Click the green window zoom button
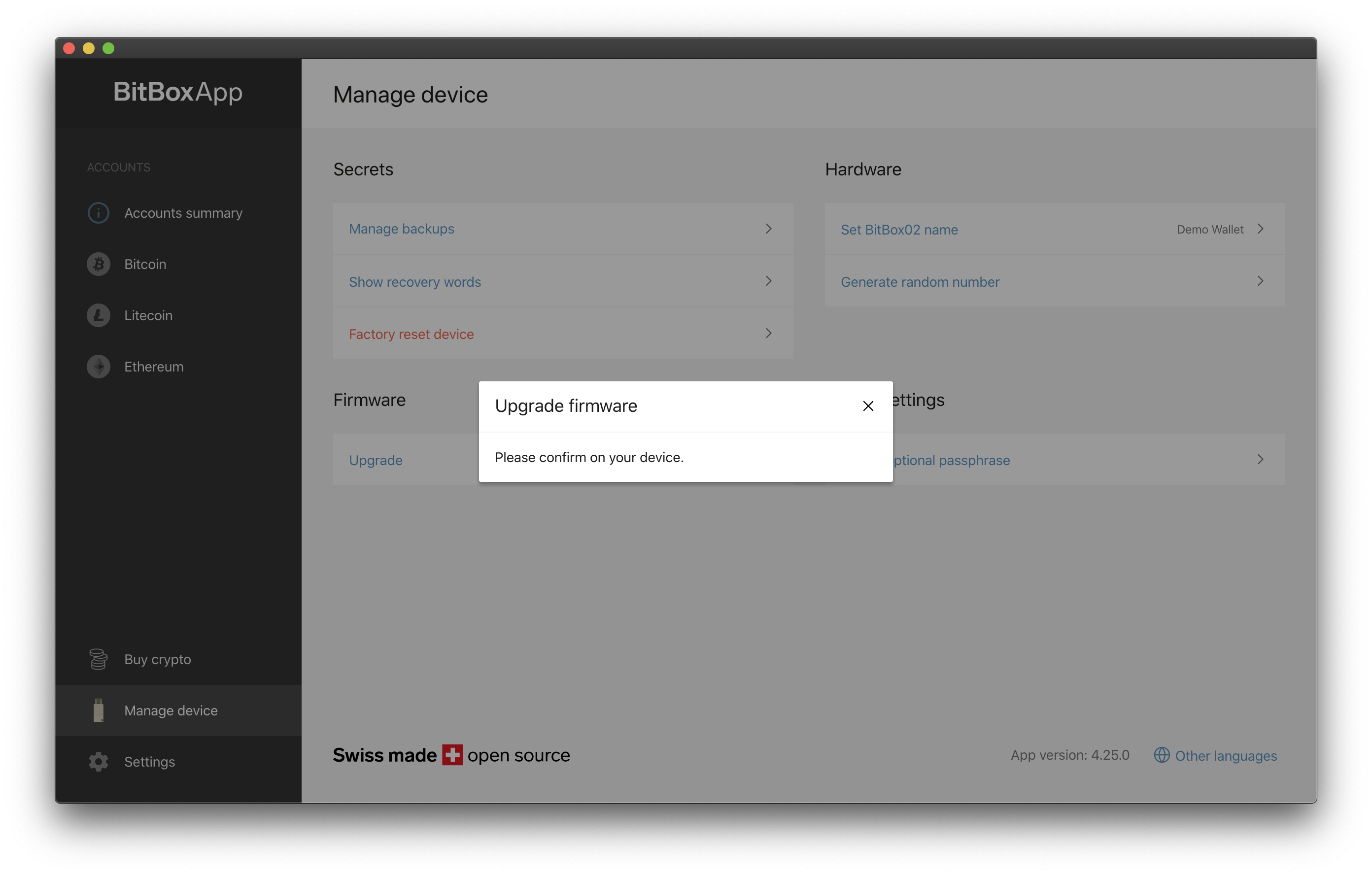Image resolution: width=1372 pixels, height=876 pixels. [109, 48]
